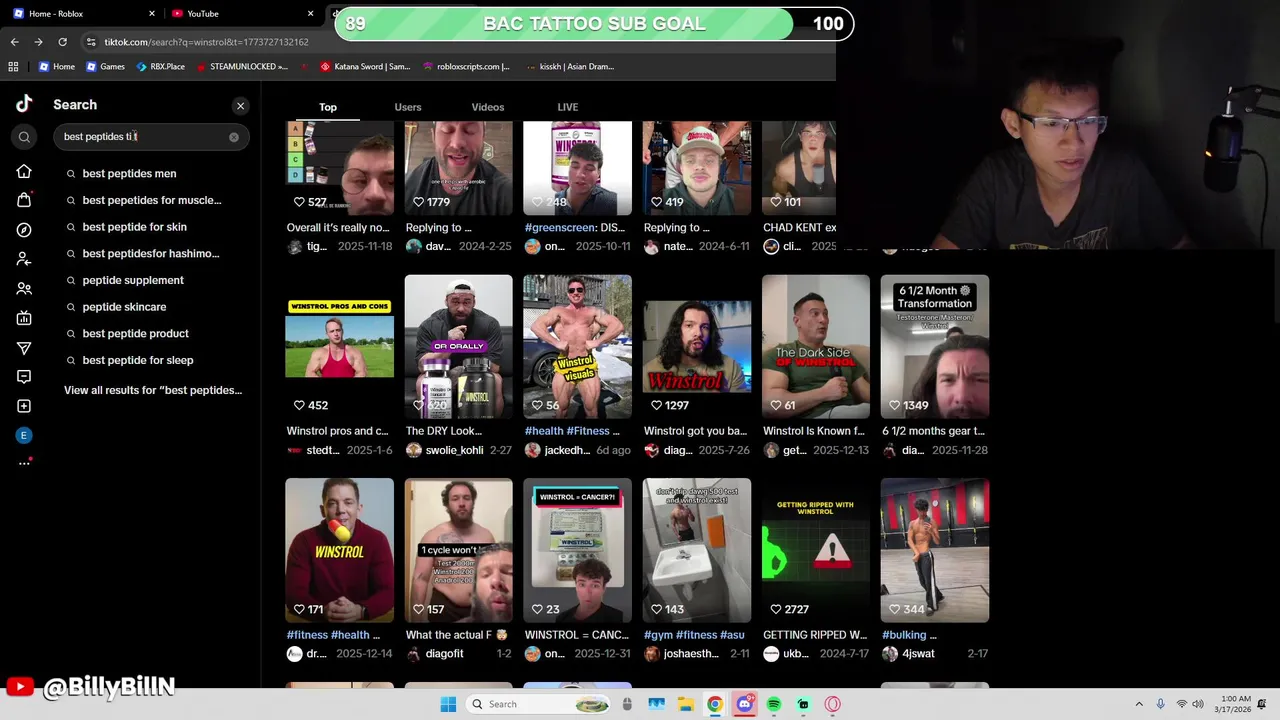
Task: Open the 'robloxscripts.com' bookmark
Action: [466, 66]
